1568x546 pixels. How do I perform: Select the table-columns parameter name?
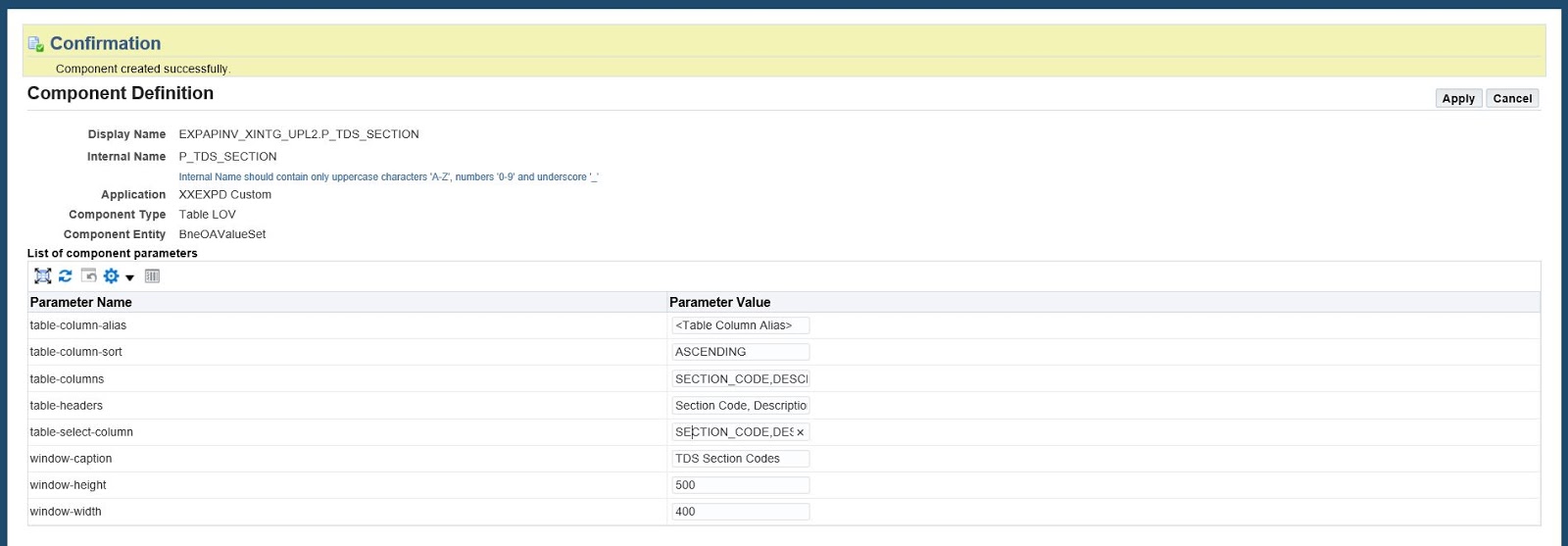[67, 379]
